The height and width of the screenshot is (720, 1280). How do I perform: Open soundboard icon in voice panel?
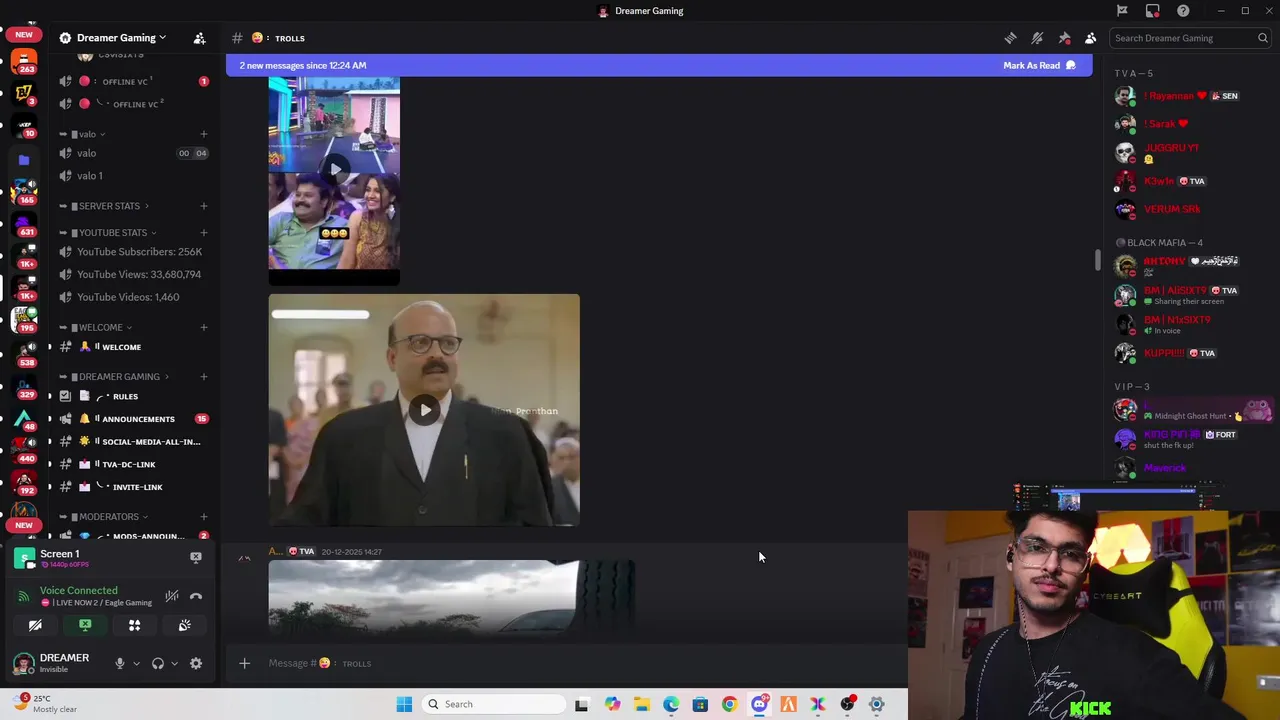184,625
